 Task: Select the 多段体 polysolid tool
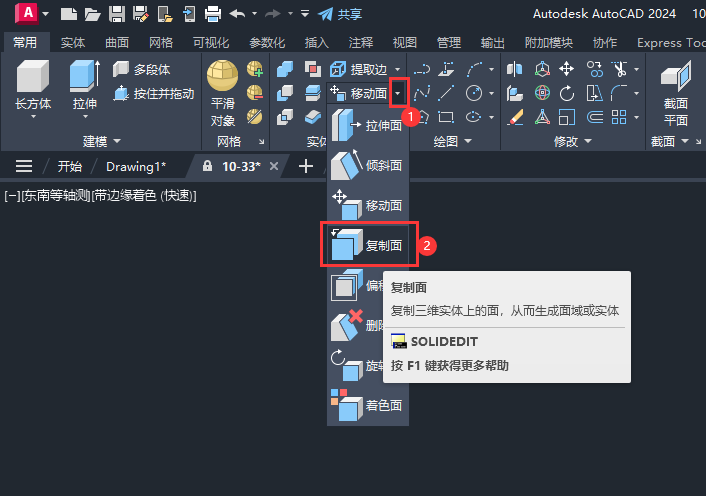[142, 69]
